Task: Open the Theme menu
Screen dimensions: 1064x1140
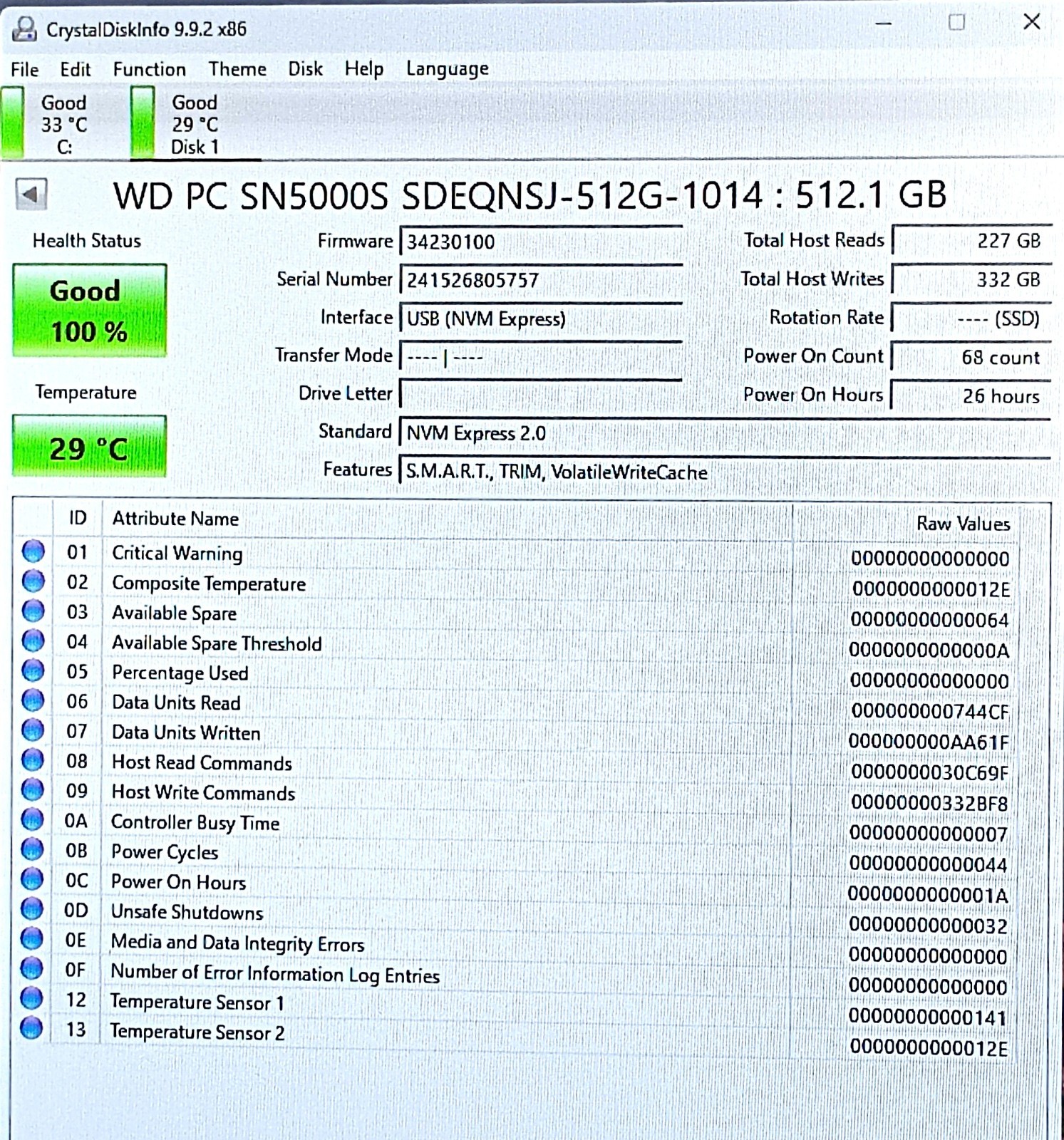Action: tap(237, 69)
